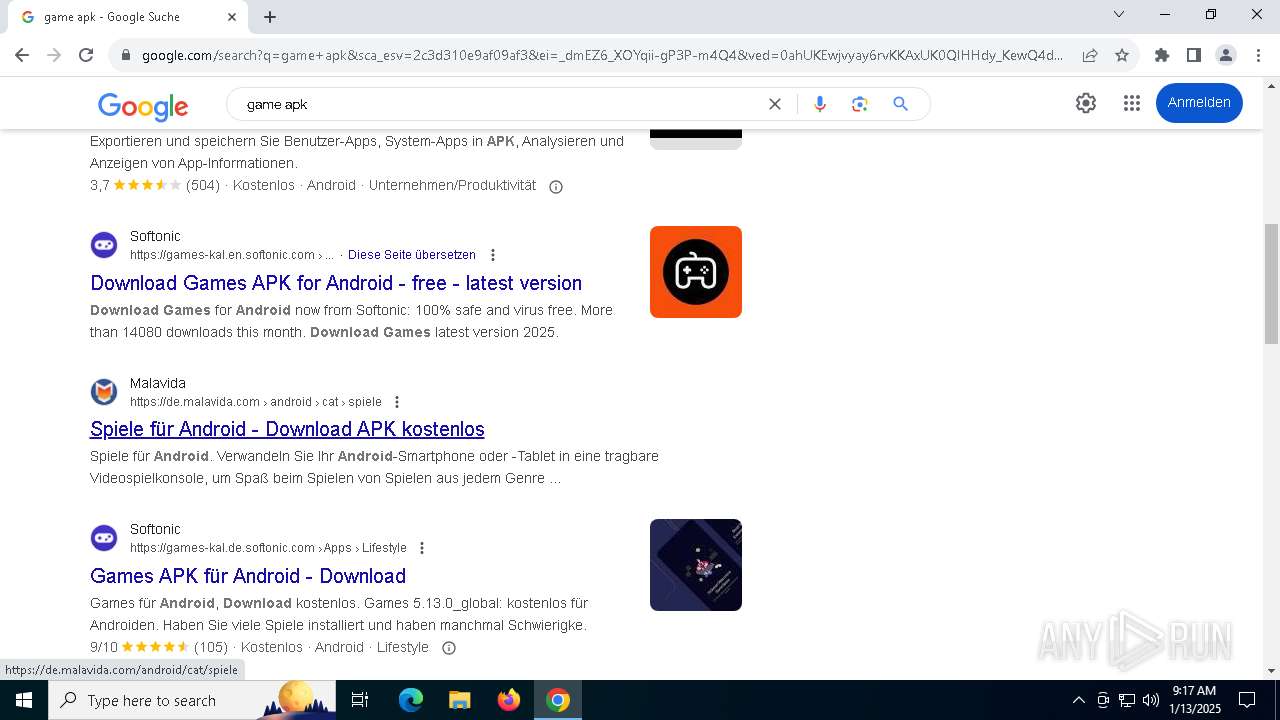Click 'Diese Seite übersetzen' link
The height and width of the screenshot is (720, 1280).
[x=411, y=255]
